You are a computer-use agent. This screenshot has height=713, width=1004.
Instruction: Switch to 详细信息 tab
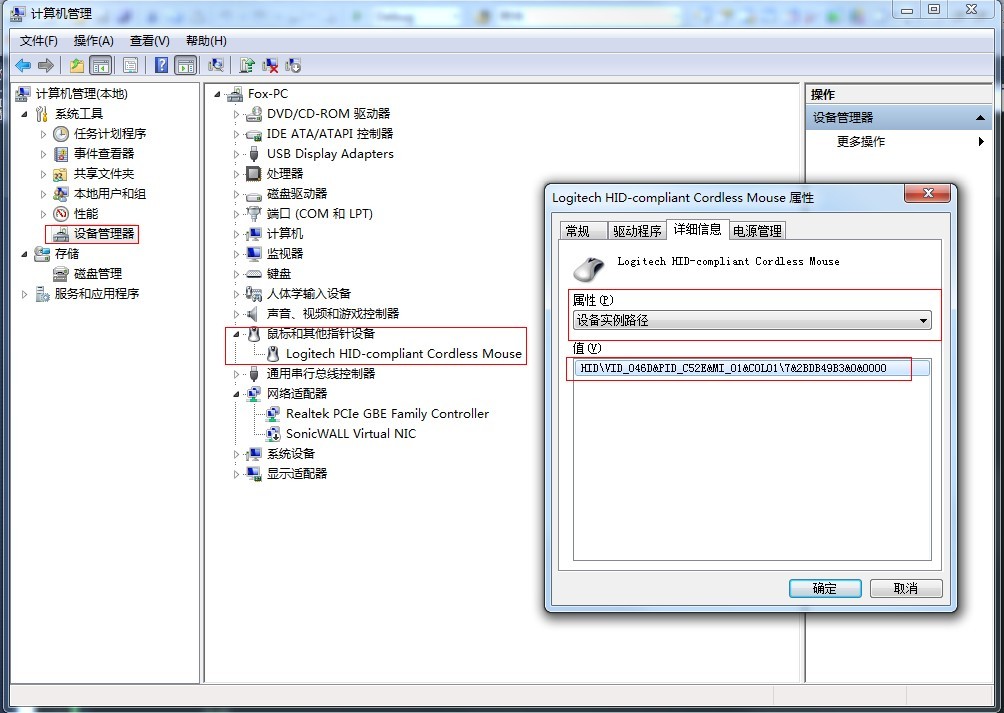pos(697,229)
